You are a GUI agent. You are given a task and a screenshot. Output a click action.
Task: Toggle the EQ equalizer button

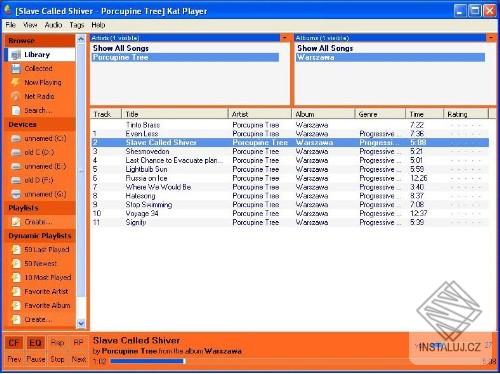point(35,343)
